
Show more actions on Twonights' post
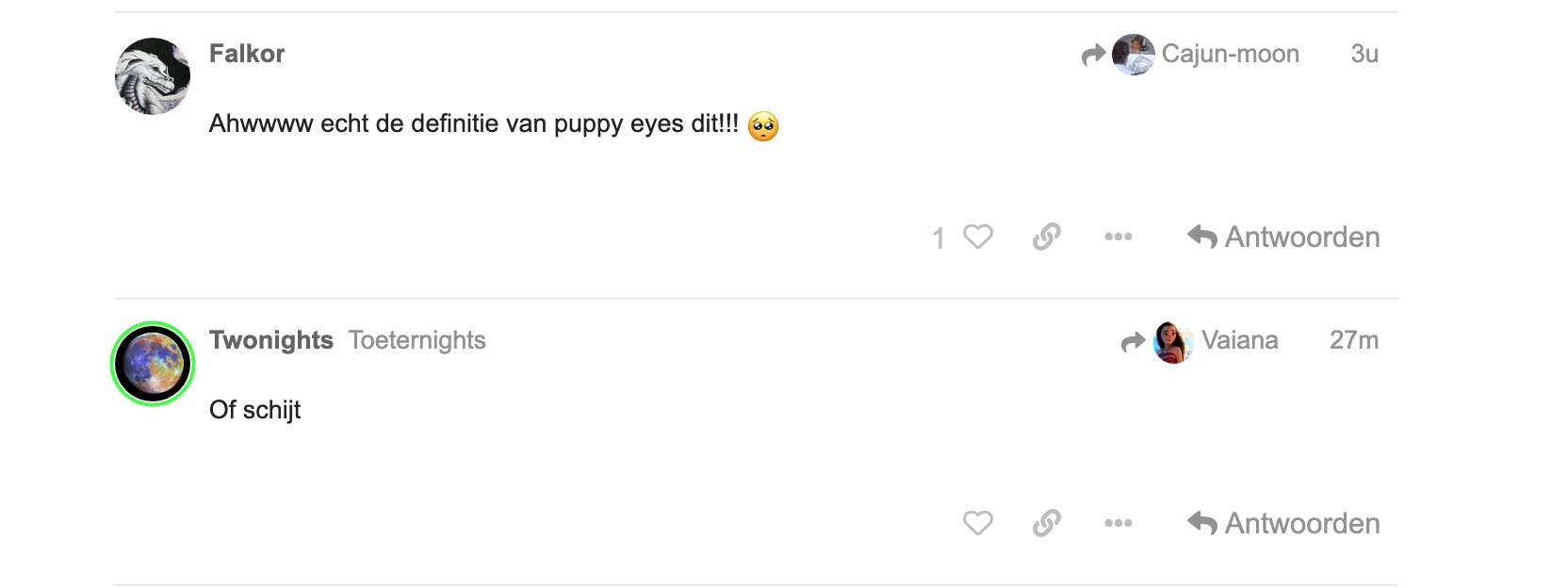point(1119,523)
